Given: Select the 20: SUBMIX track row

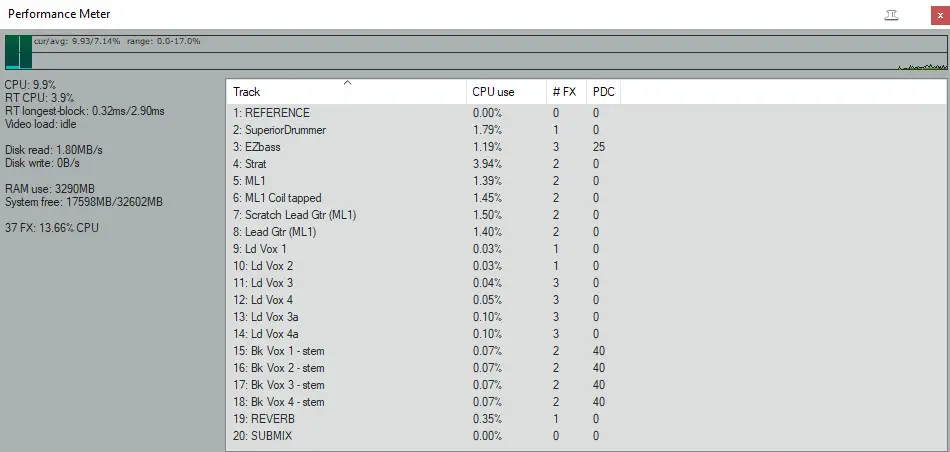Looking at the screenshot, I should point(586,436).
